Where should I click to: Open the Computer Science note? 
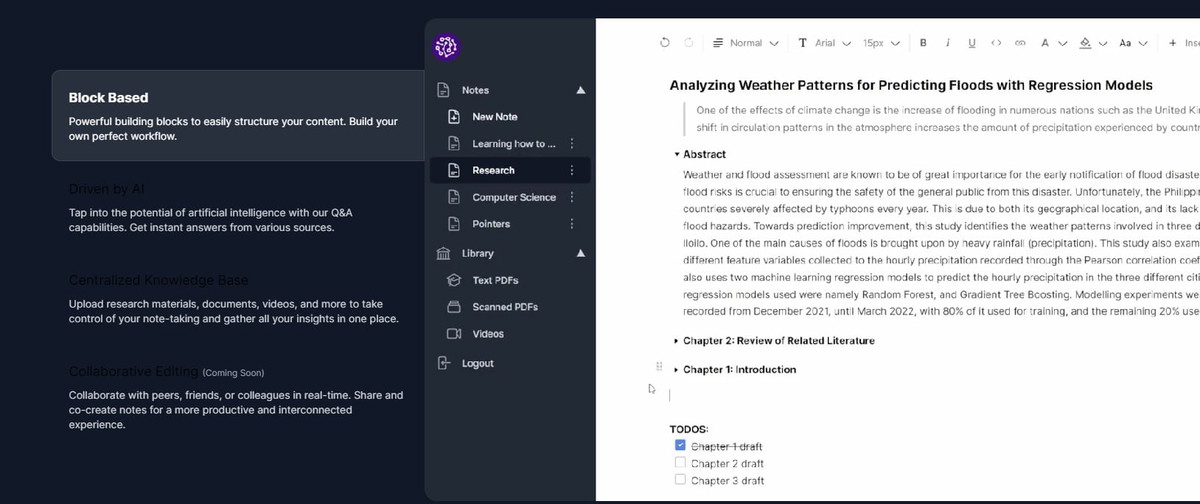tap(513, 197)
